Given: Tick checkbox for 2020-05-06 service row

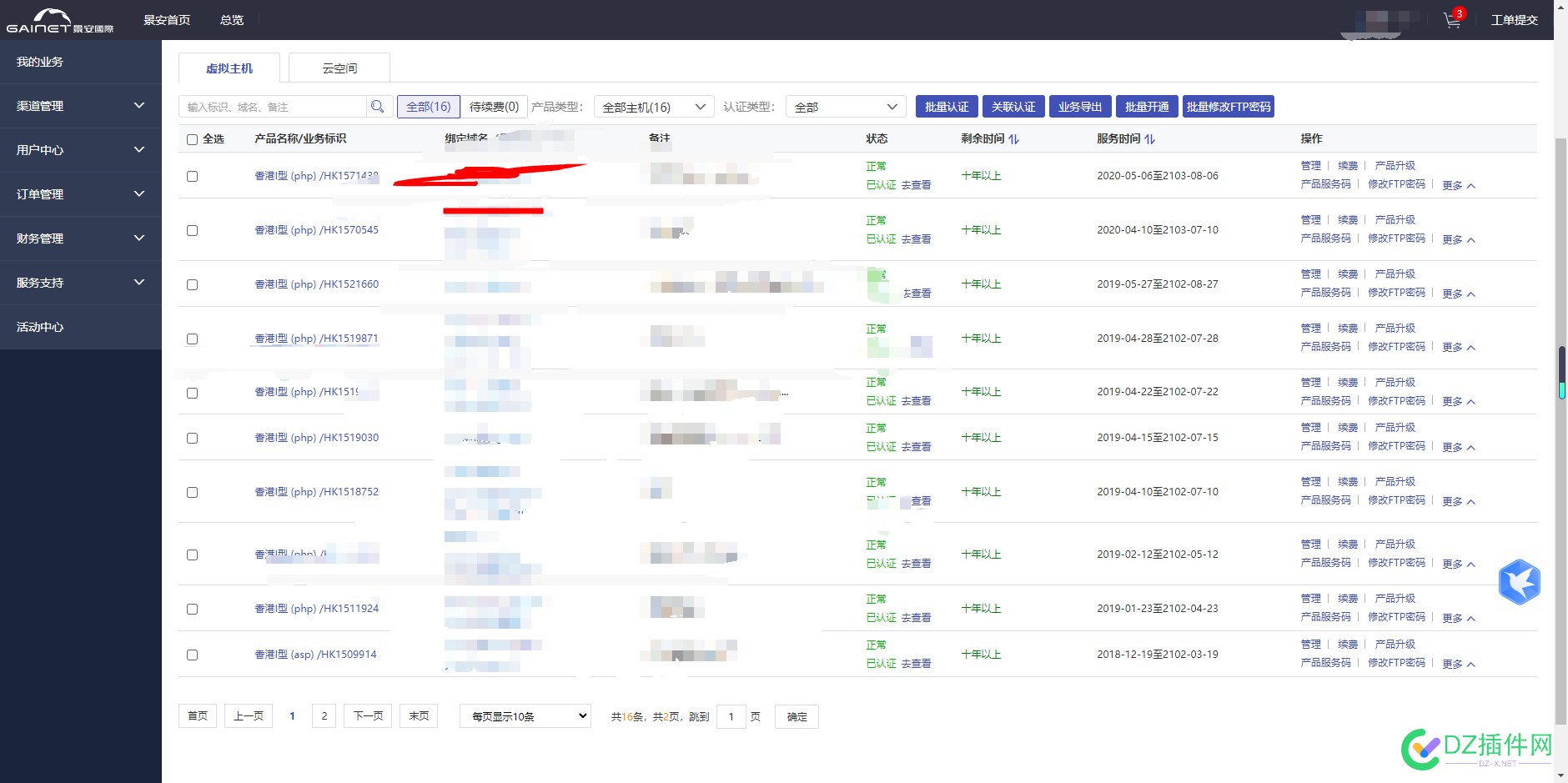Looking at the screenshot, I should tap(192, 176).
